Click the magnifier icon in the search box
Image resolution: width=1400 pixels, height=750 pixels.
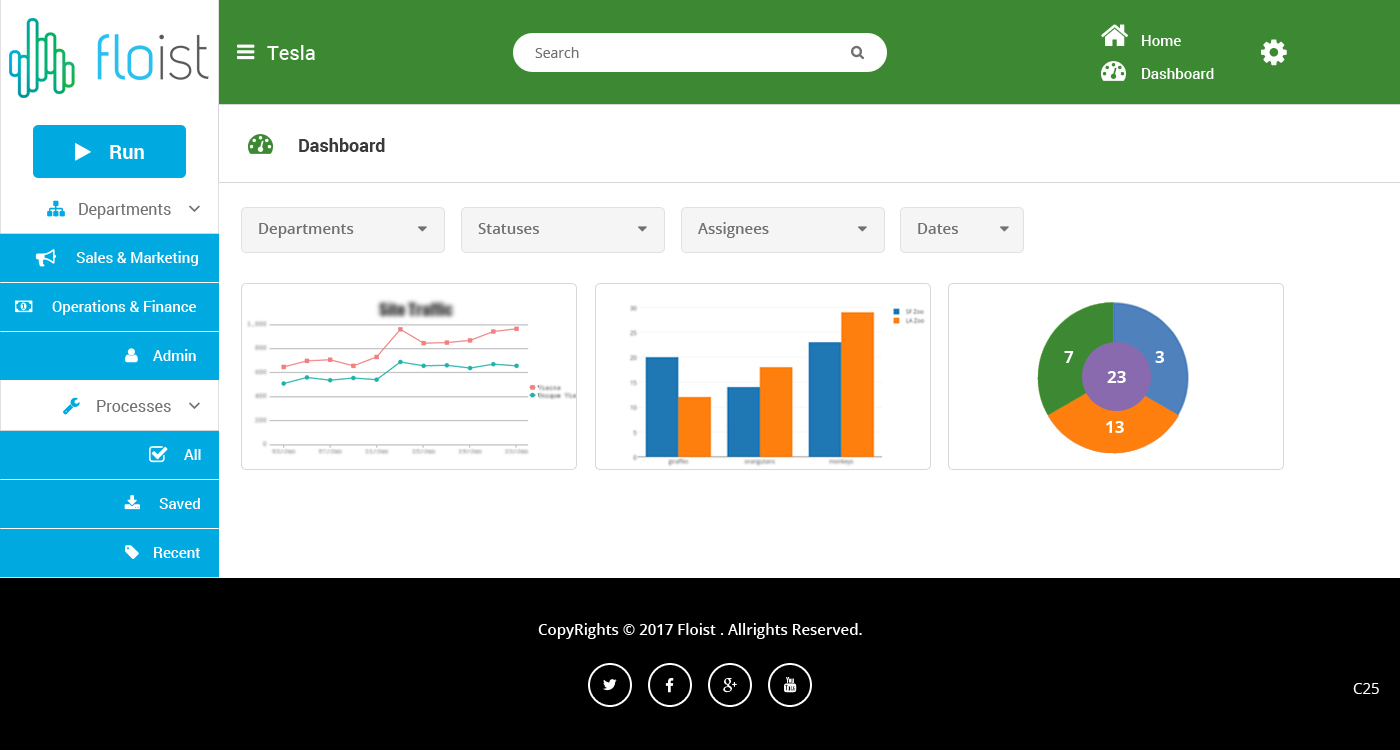[857, 53]
